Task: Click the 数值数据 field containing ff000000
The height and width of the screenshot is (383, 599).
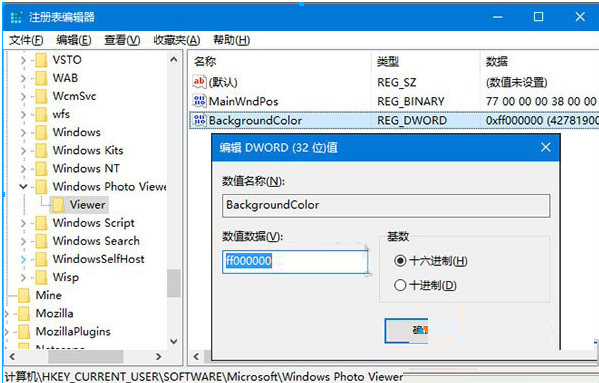Action: (295, 262)
